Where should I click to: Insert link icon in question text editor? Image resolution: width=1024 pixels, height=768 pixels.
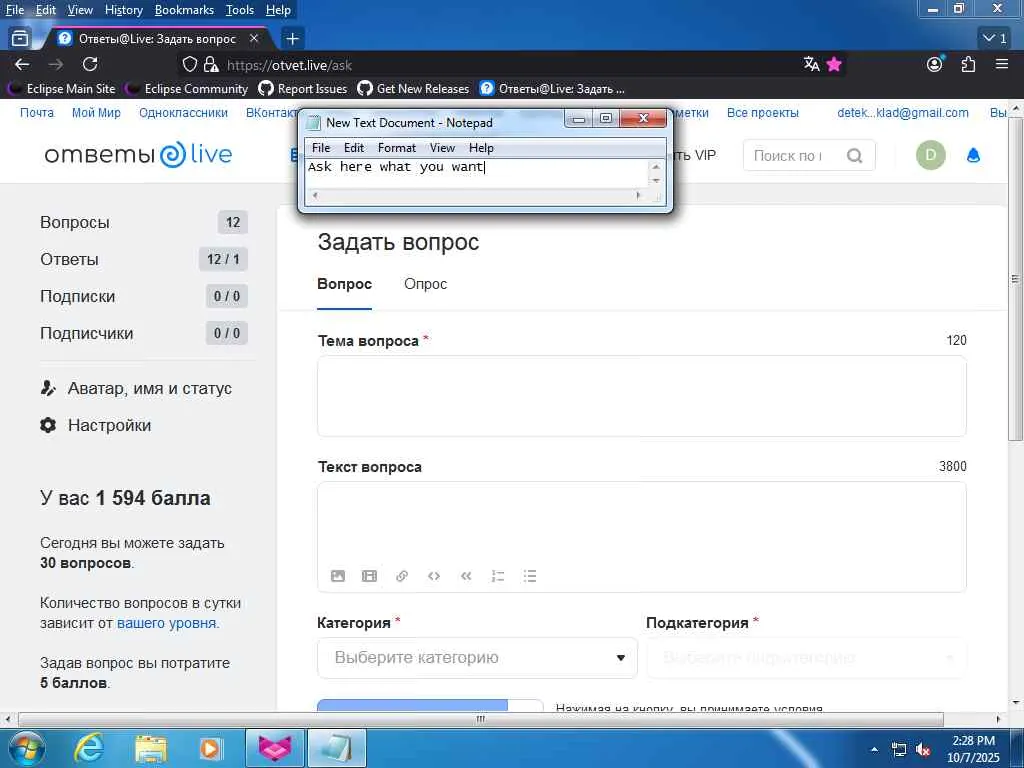pos(402,575)
